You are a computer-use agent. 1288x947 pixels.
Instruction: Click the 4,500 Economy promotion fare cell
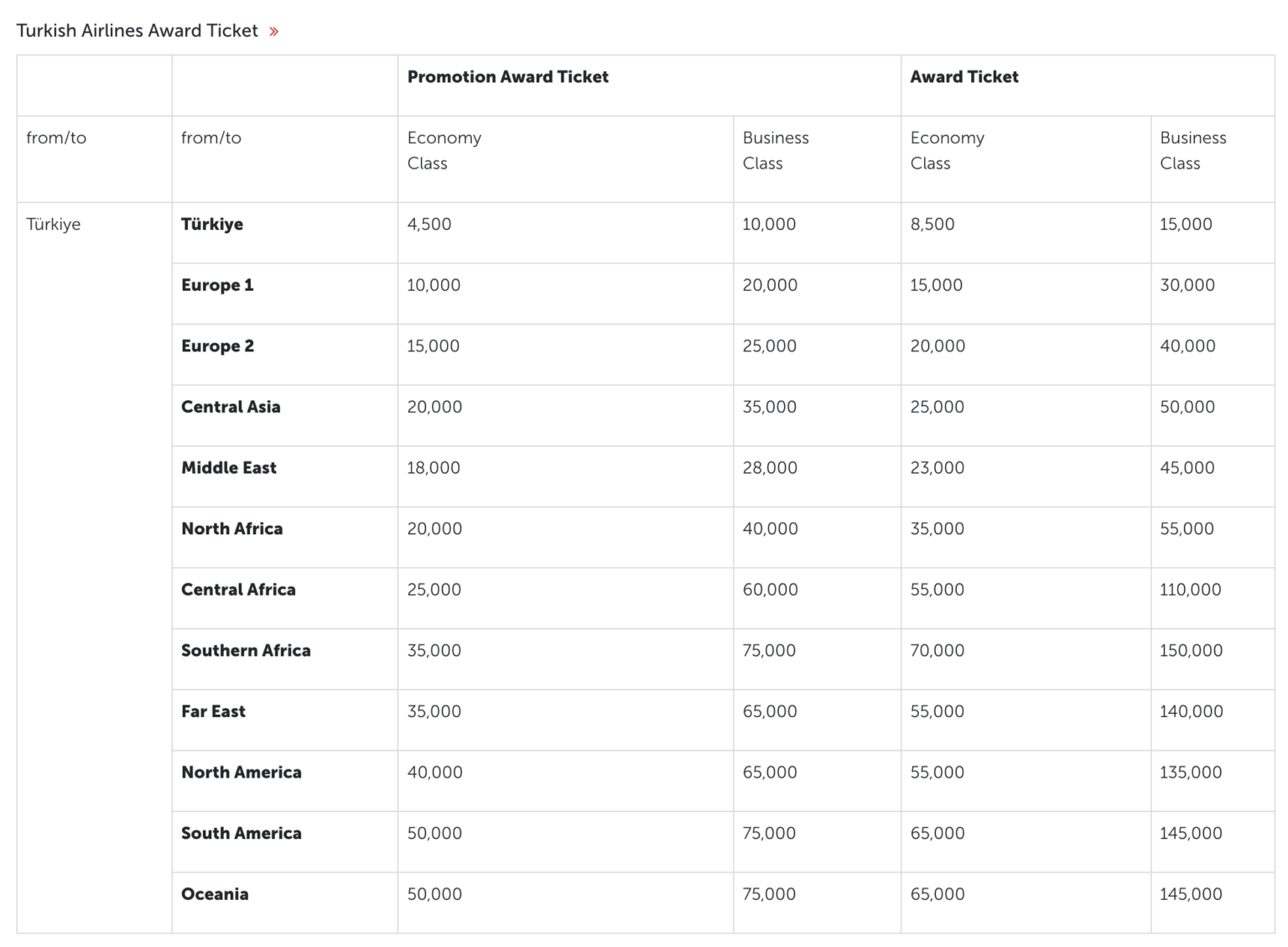428,224
